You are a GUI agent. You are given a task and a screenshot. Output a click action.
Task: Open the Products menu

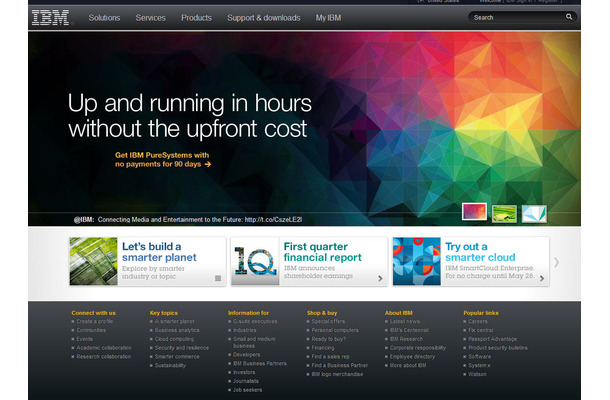196,18
